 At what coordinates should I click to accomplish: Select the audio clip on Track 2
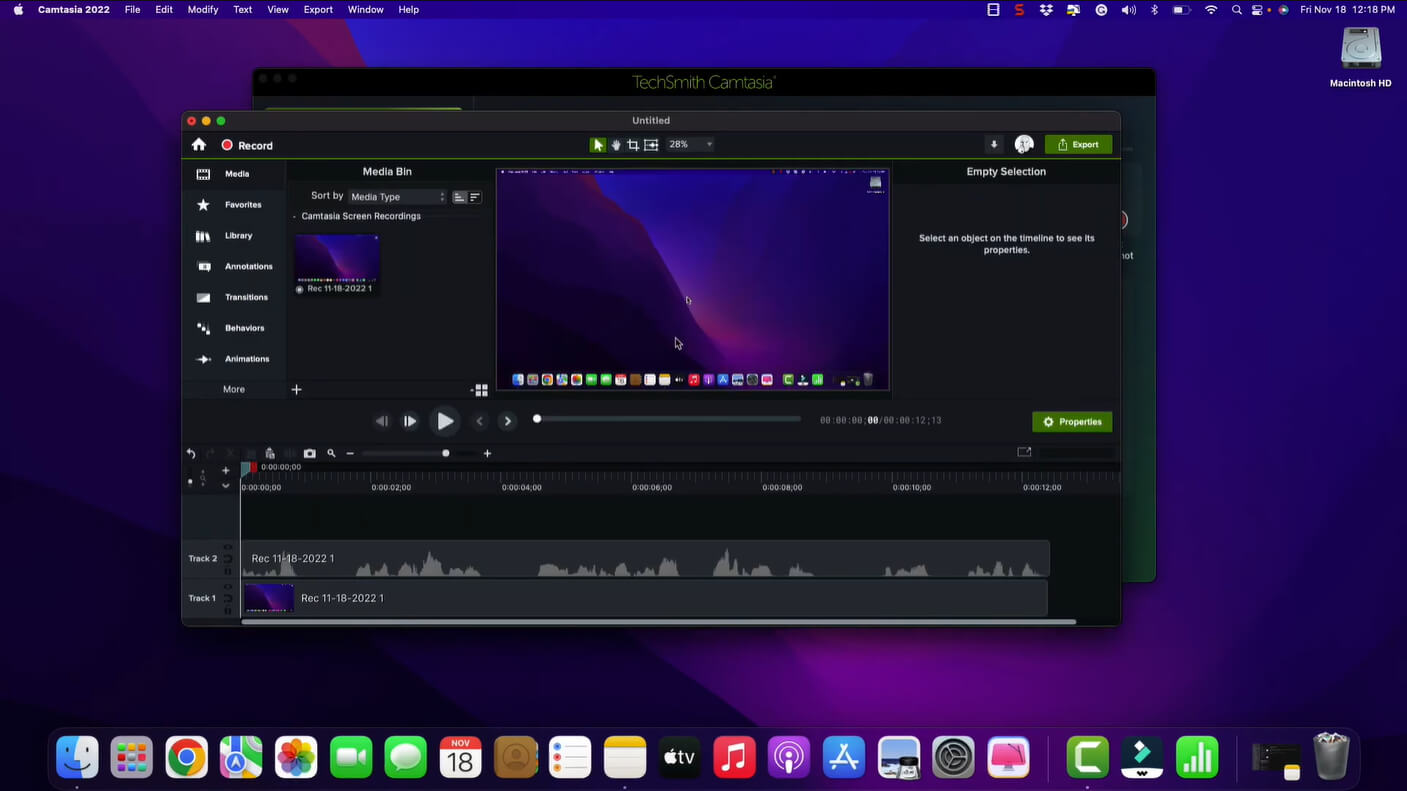pos(645,559)
